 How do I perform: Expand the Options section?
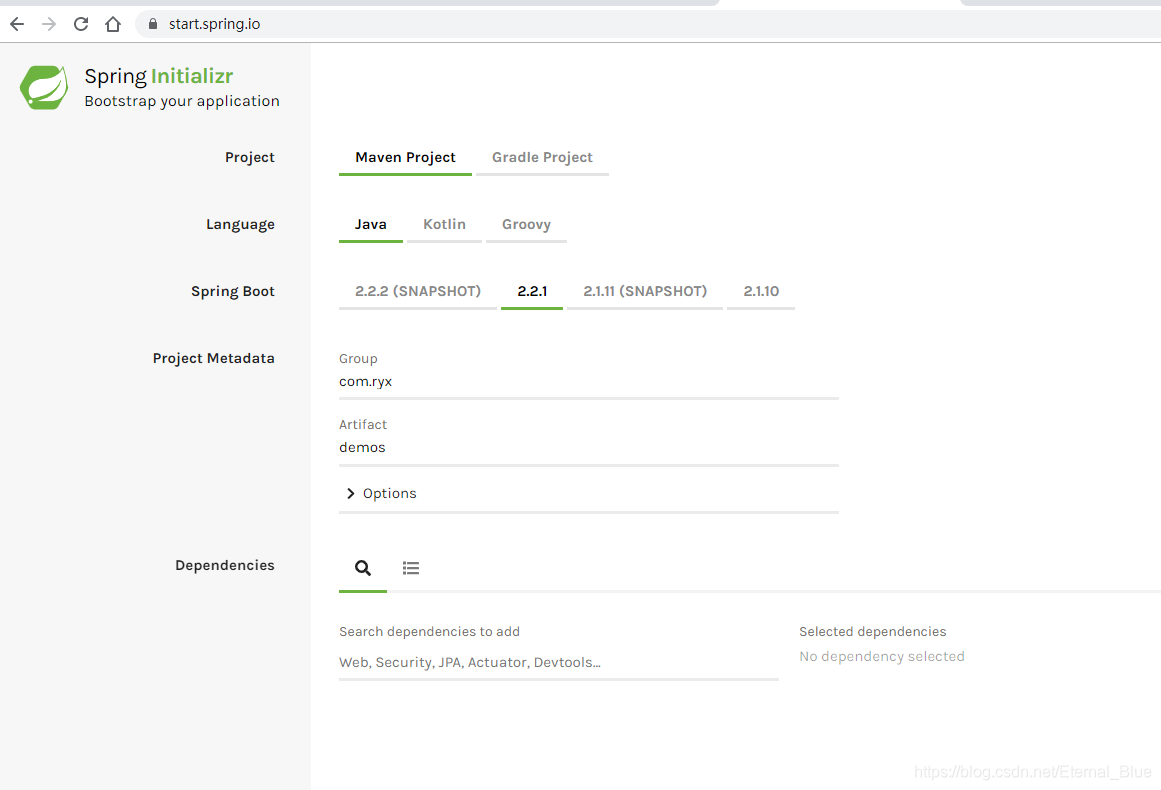click(381, 494)
